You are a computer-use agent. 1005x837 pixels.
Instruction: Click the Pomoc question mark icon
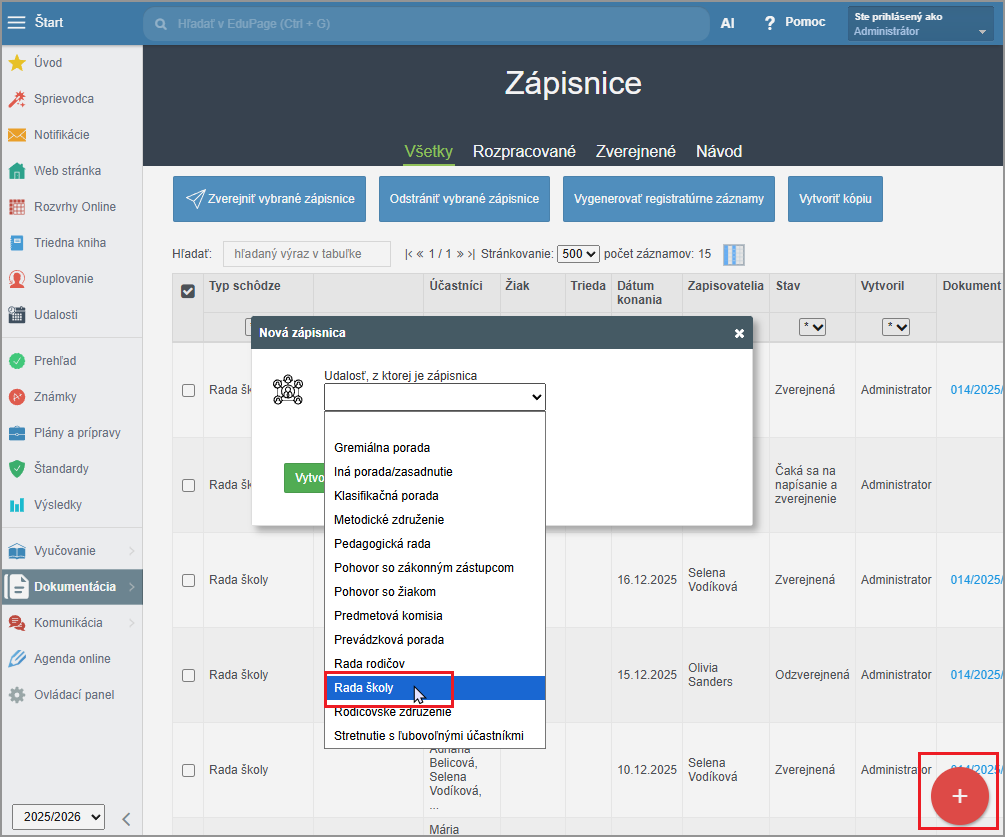point(770,22)
